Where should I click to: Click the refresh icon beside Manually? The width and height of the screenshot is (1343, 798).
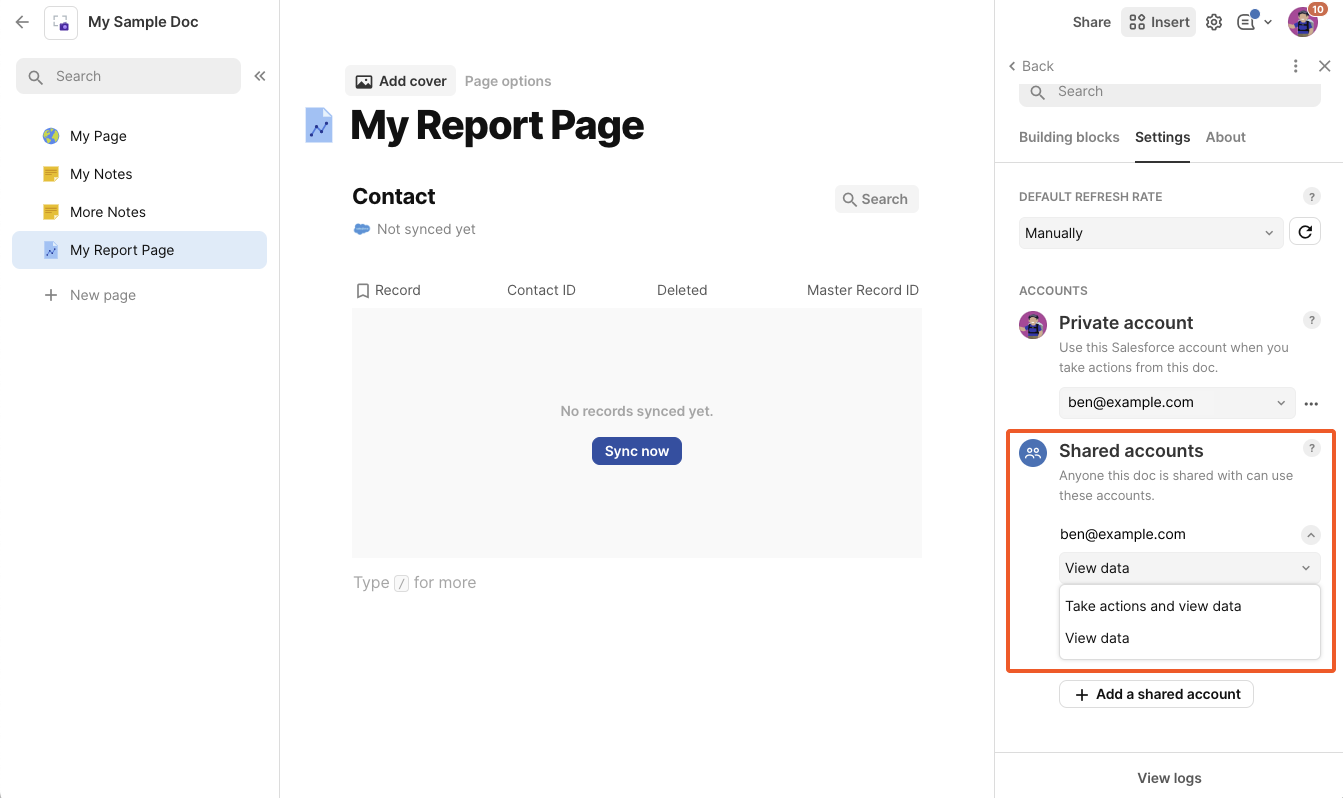[1305, 232]
